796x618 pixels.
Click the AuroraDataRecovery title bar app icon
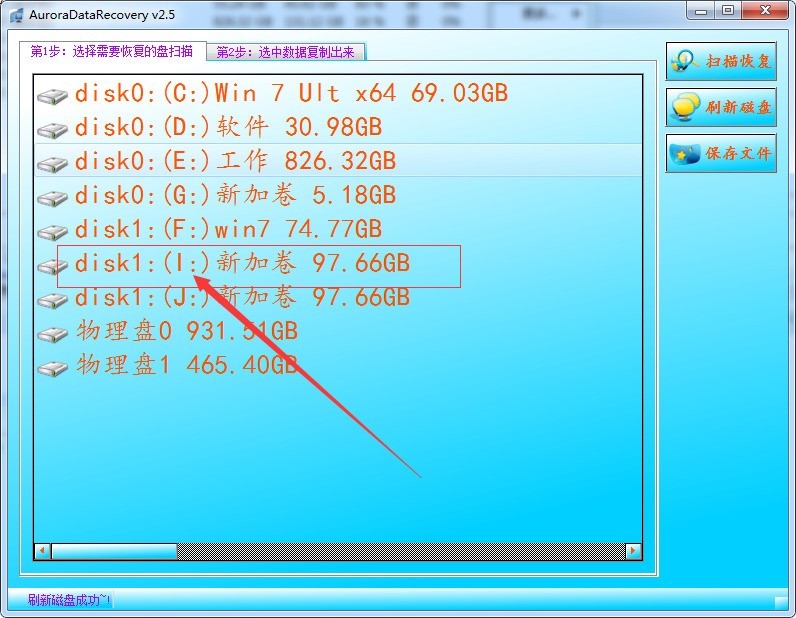coord(16,15)
